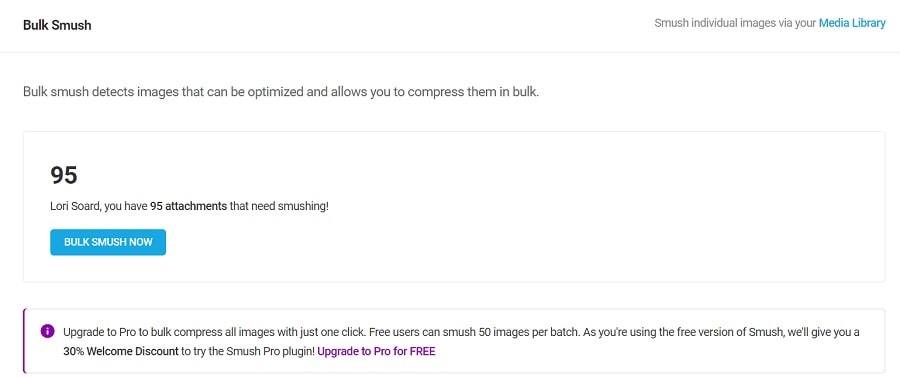The width and height of the screenshot is (900, 378).
Task: Click the Smush Pro plugin! phrase
Action: 269,351
